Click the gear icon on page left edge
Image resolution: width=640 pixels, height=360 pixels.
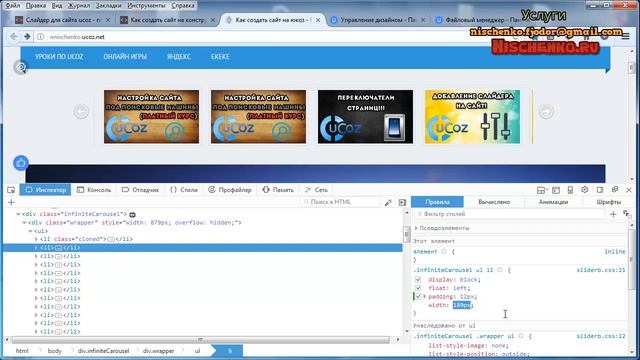tap(21, 67)
